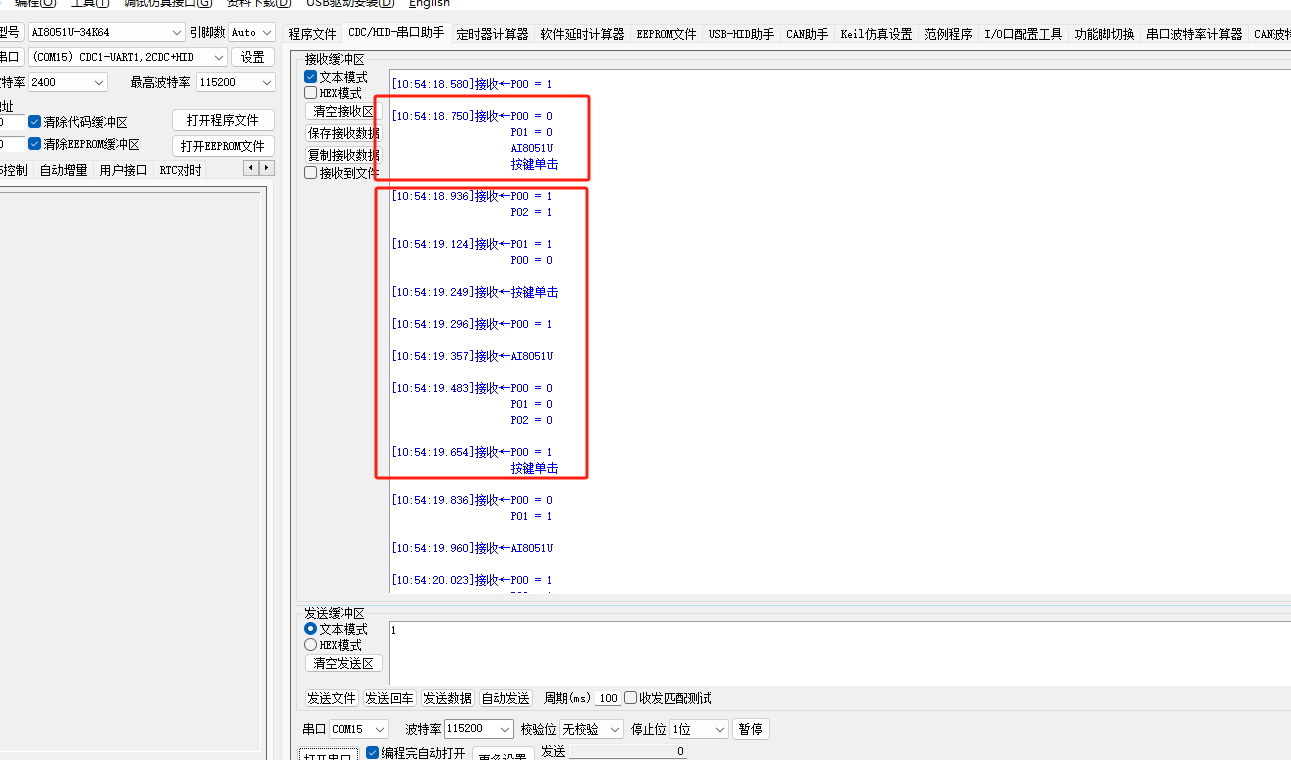Click the 打开程序文件 button
This screenshot has width=1291, height=760.
click(223, 120)
